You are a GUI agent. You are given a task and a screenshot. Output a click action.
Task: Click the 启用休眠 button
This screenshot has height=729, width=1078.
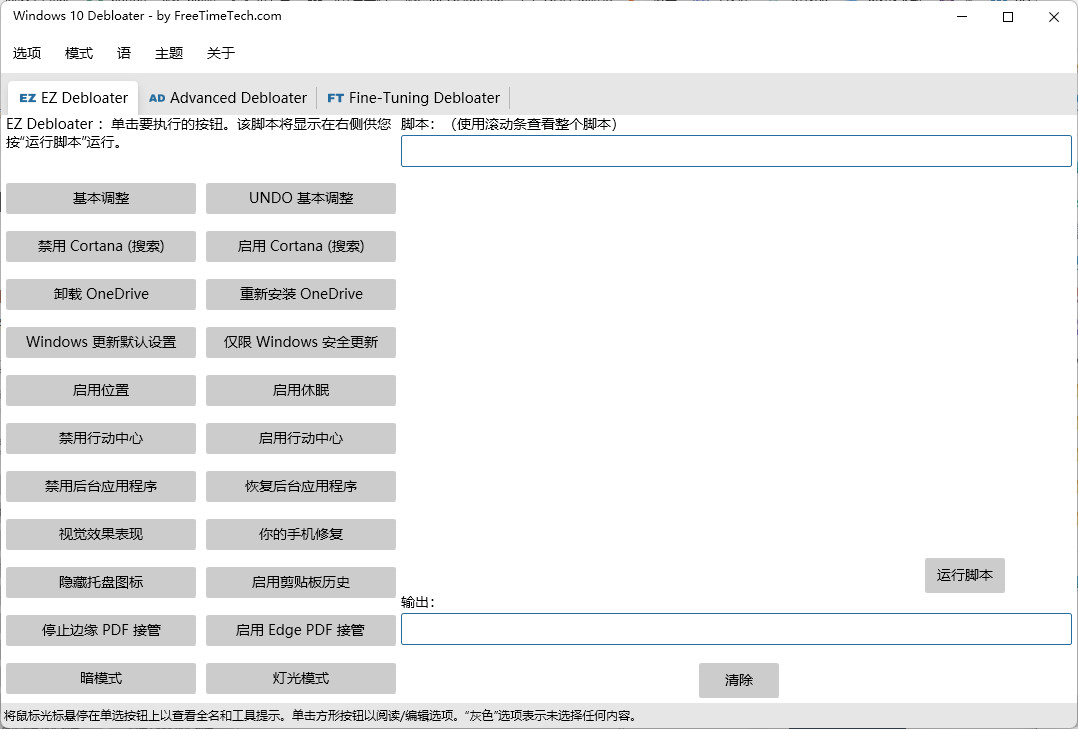click(301, 390)
